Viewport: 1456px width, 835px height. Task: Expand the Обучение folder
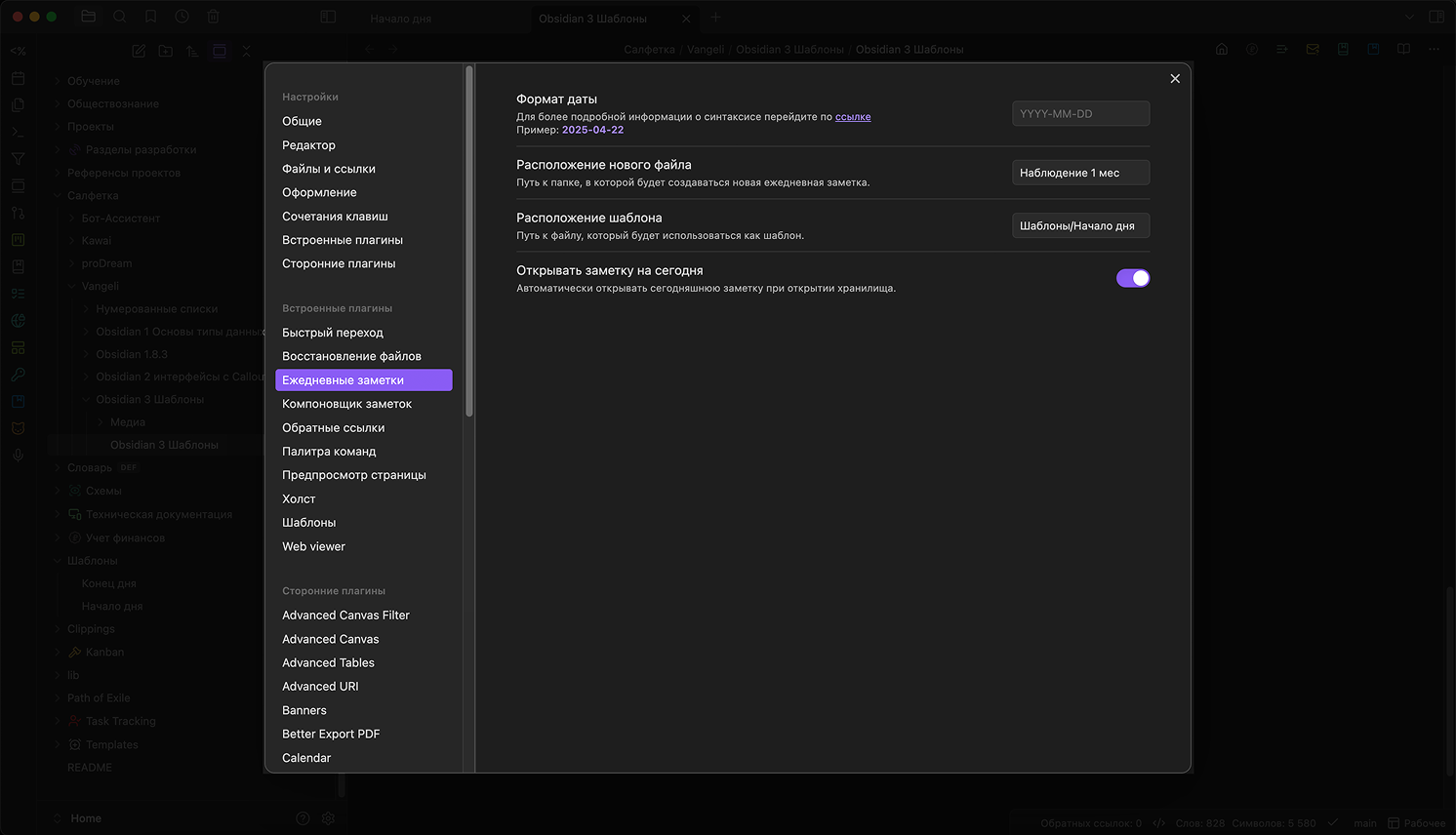(x=59, y=81)
